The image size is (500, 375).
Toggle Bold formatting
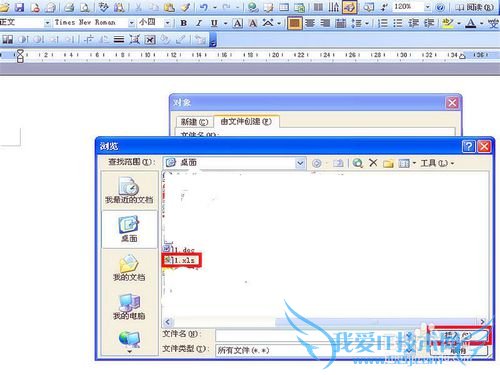click(183, 23)
